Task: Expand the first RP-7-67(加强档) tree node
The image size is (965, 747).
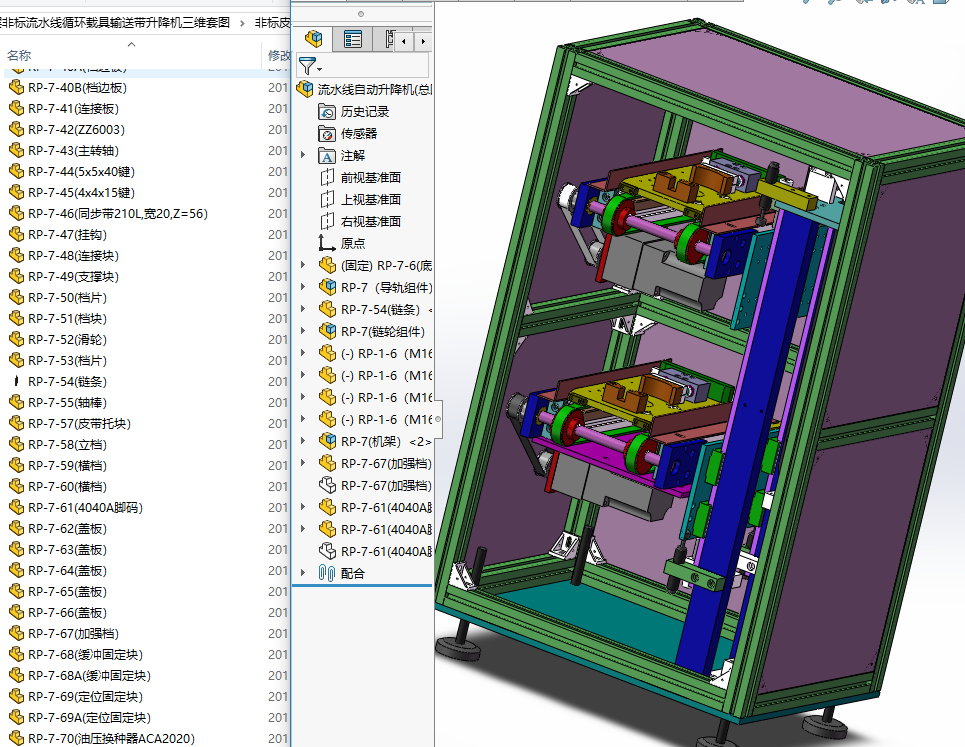Action: click(303, 463)
